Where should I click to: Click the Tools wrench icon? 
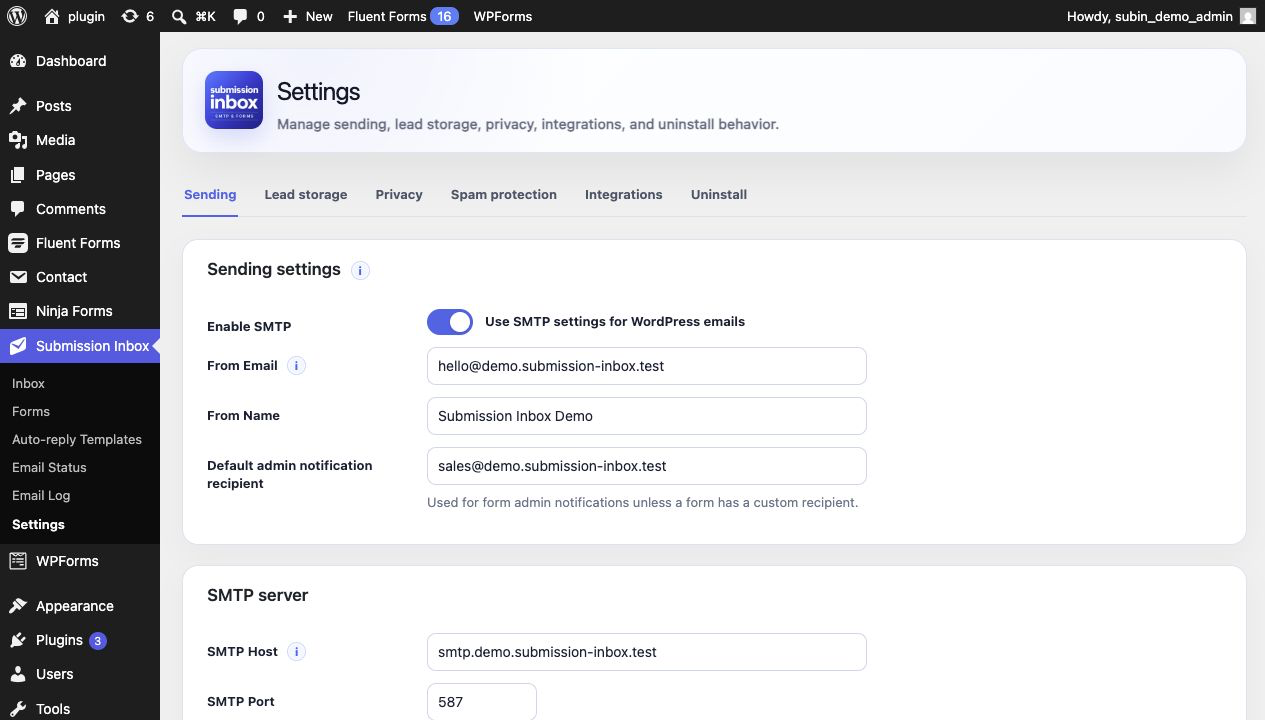18,709
